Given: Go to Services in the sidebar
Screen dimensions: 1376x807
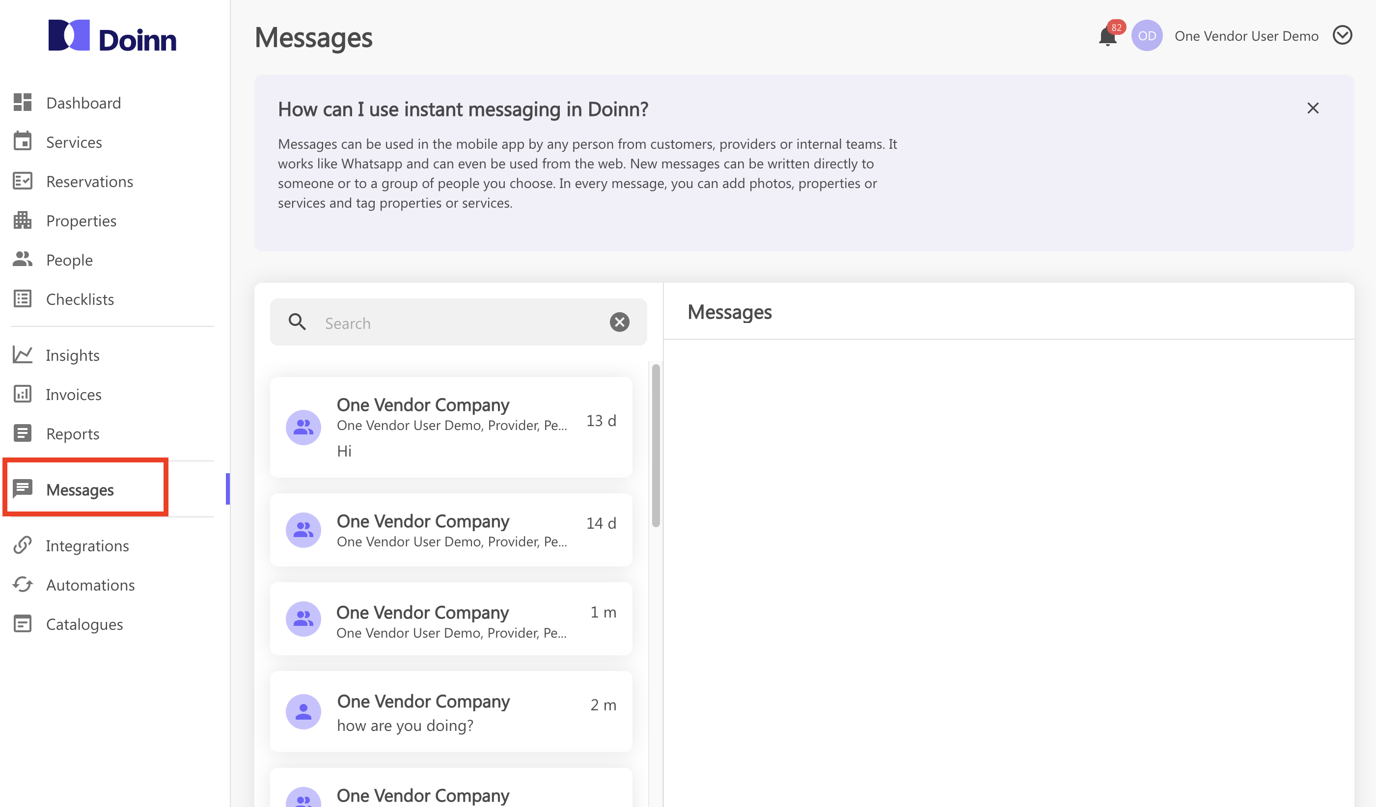Looking at the screenshot, I should 73,142.
